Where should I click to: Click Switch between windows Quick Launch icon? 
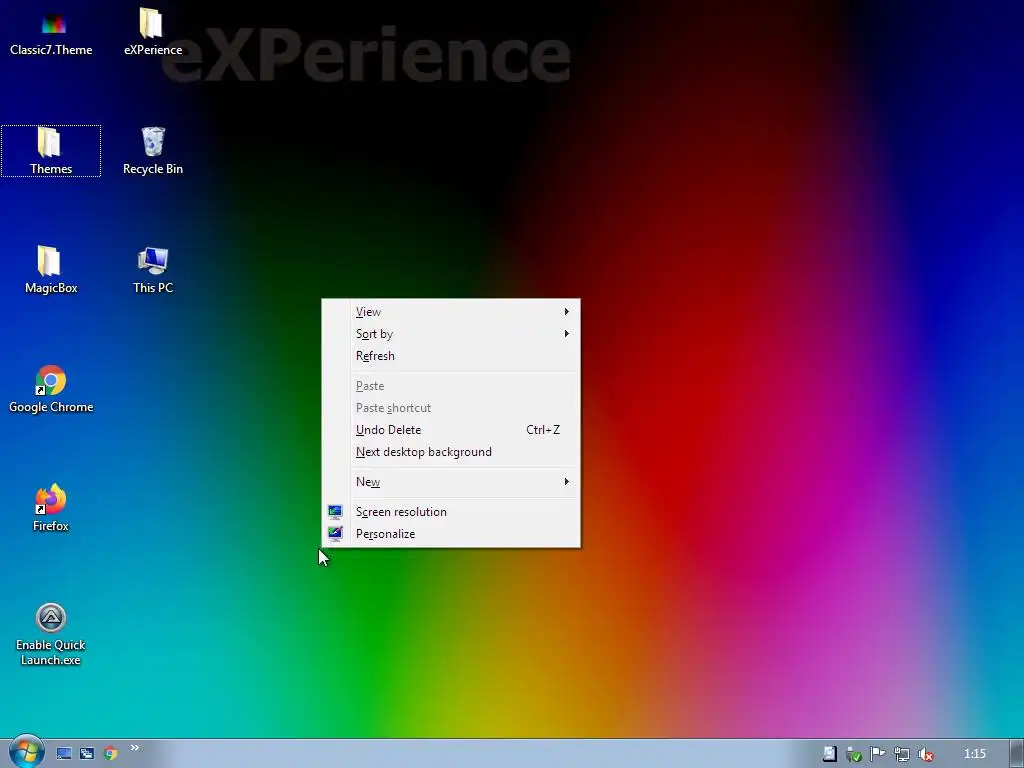pos(87,754)
